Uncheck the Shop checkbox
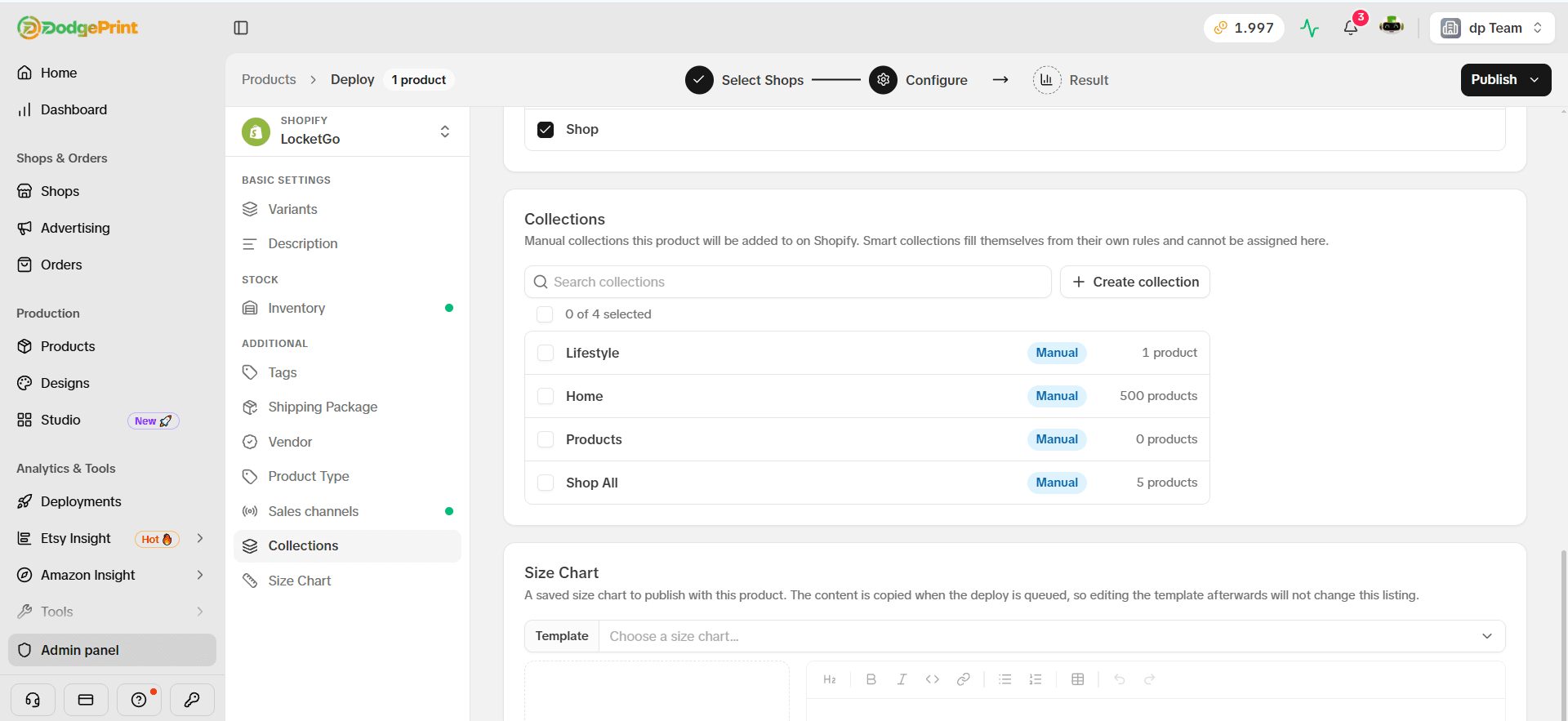This screenshot has width=1568, height=721. [546, 129]
